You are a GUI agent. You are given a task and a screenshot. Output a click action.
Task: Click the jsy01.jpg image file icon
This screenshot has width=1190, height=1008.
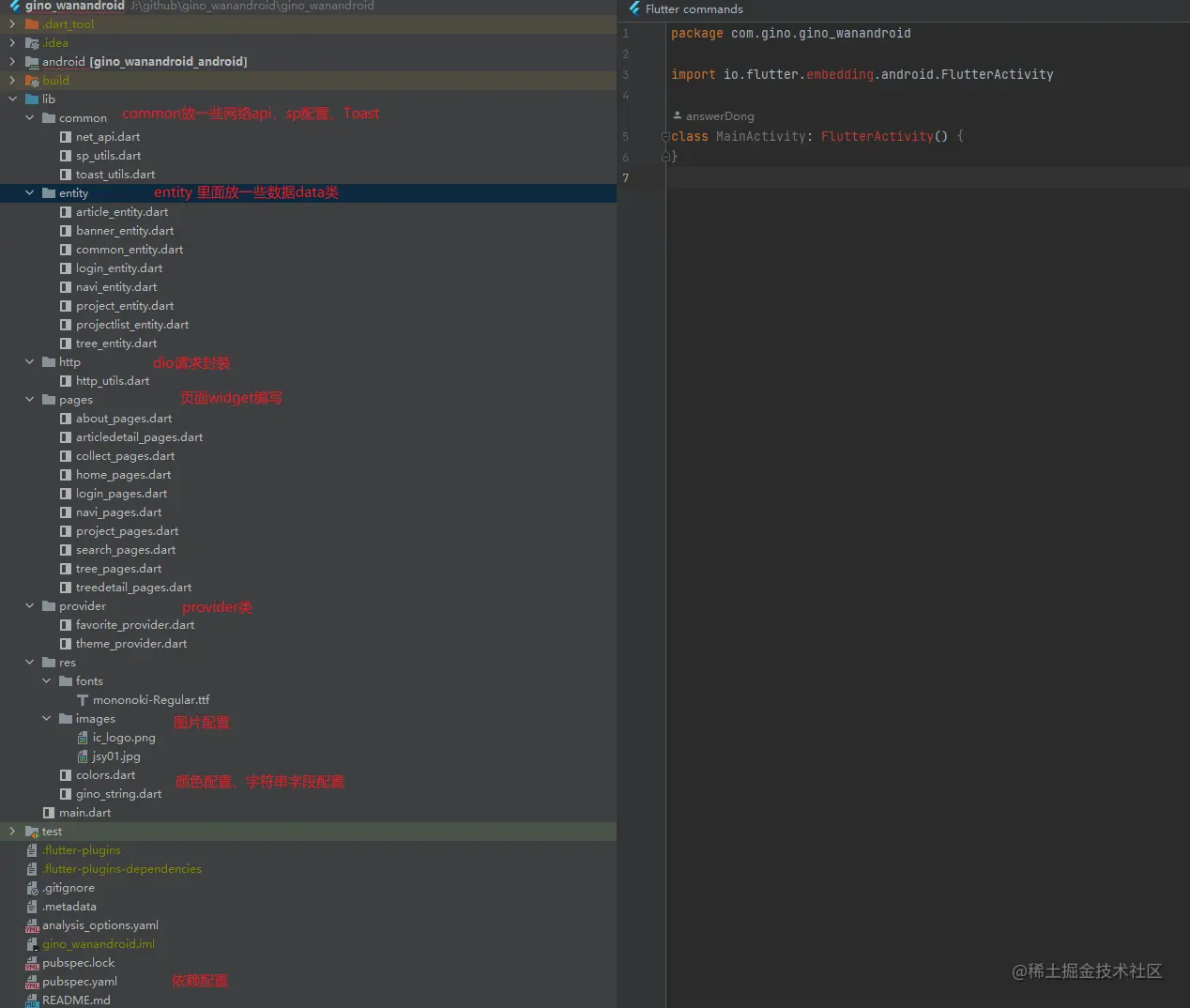click(83, 756)
